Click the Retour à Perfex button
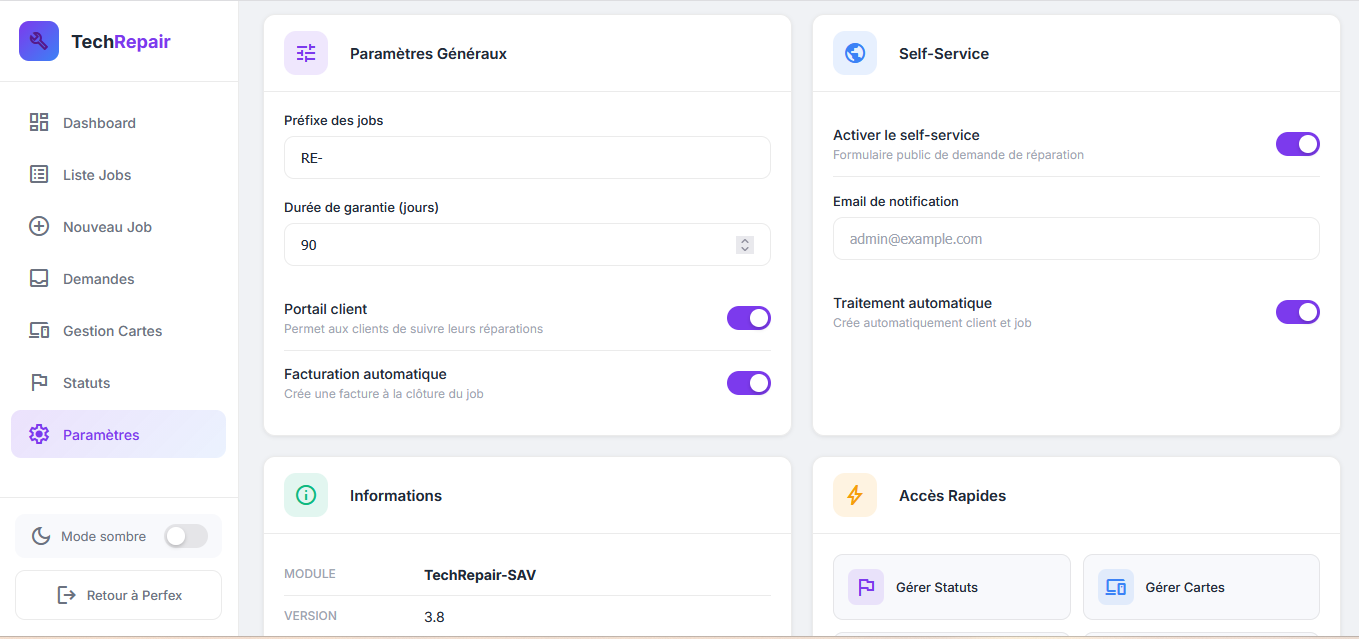 click(x=118, y=595)
